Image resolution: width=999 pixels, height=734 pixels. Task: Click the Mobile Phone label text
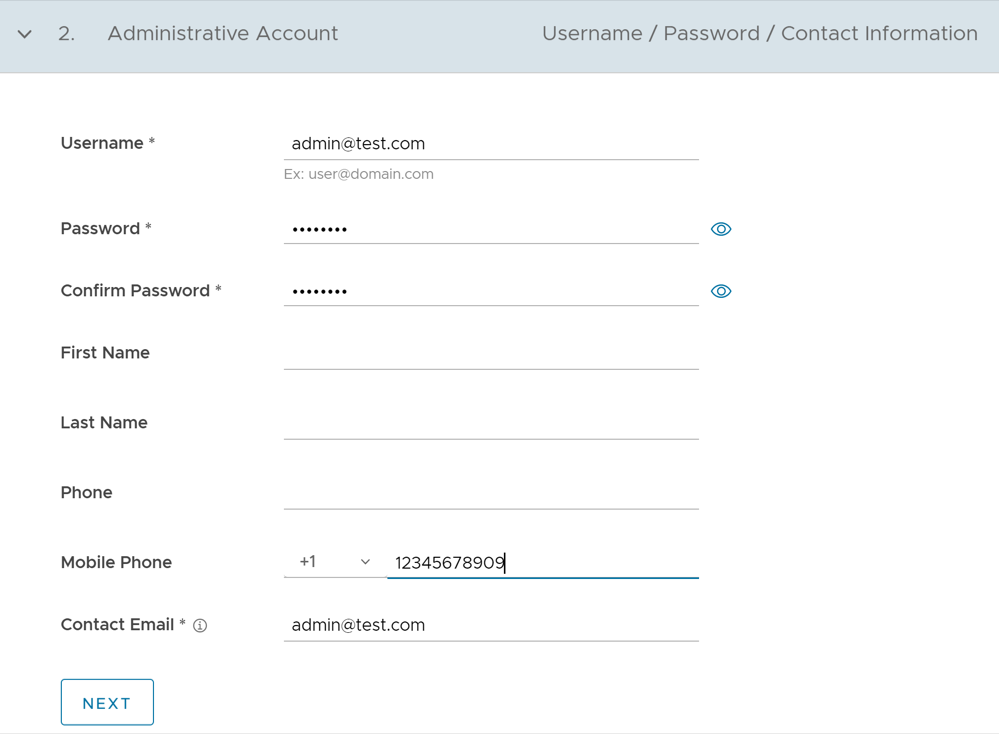click(x=116, y=562)
